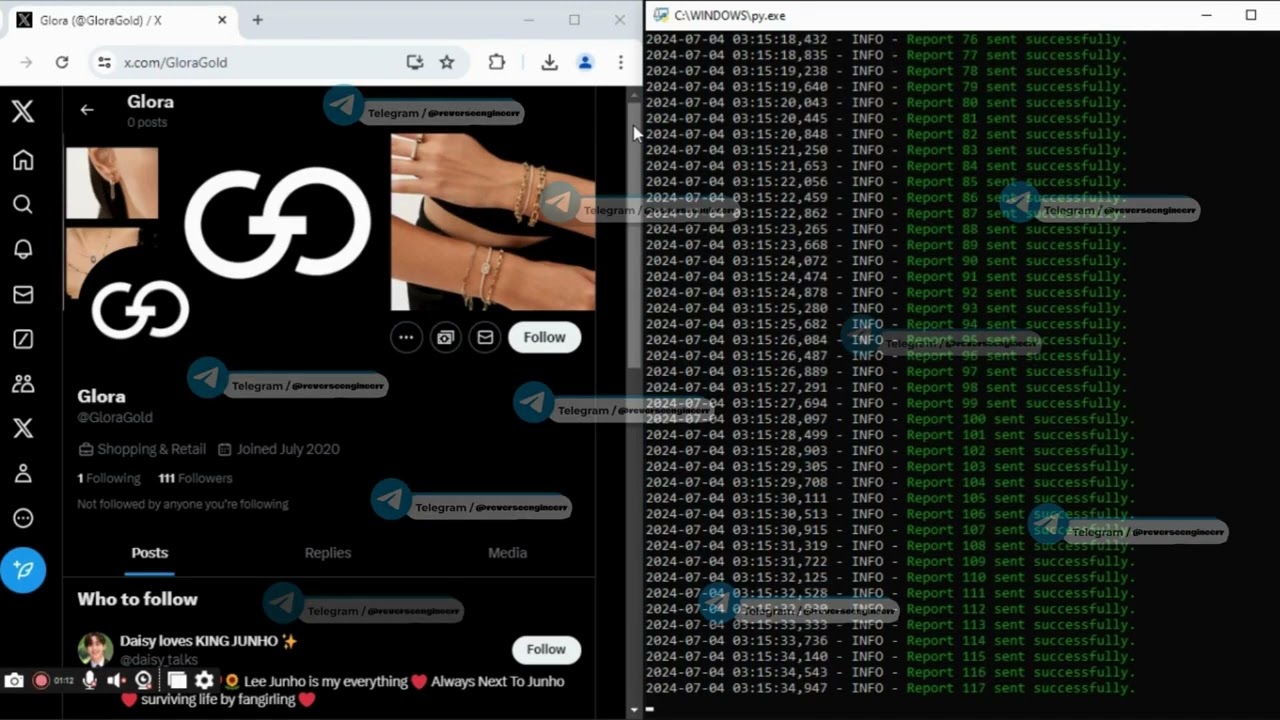Open Grok slash-box icon in sidebar
Viewport: 1280px width, 720px height.
(23, 339)
